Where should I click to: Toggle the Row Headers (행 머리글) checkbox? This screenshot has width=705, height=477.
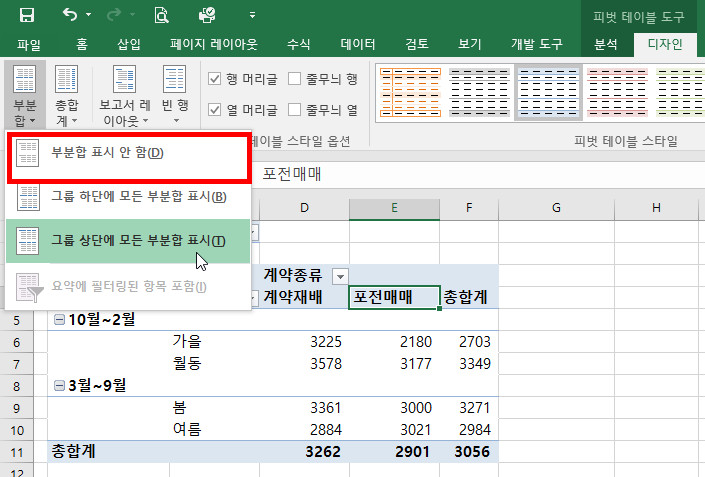[215, 79]
